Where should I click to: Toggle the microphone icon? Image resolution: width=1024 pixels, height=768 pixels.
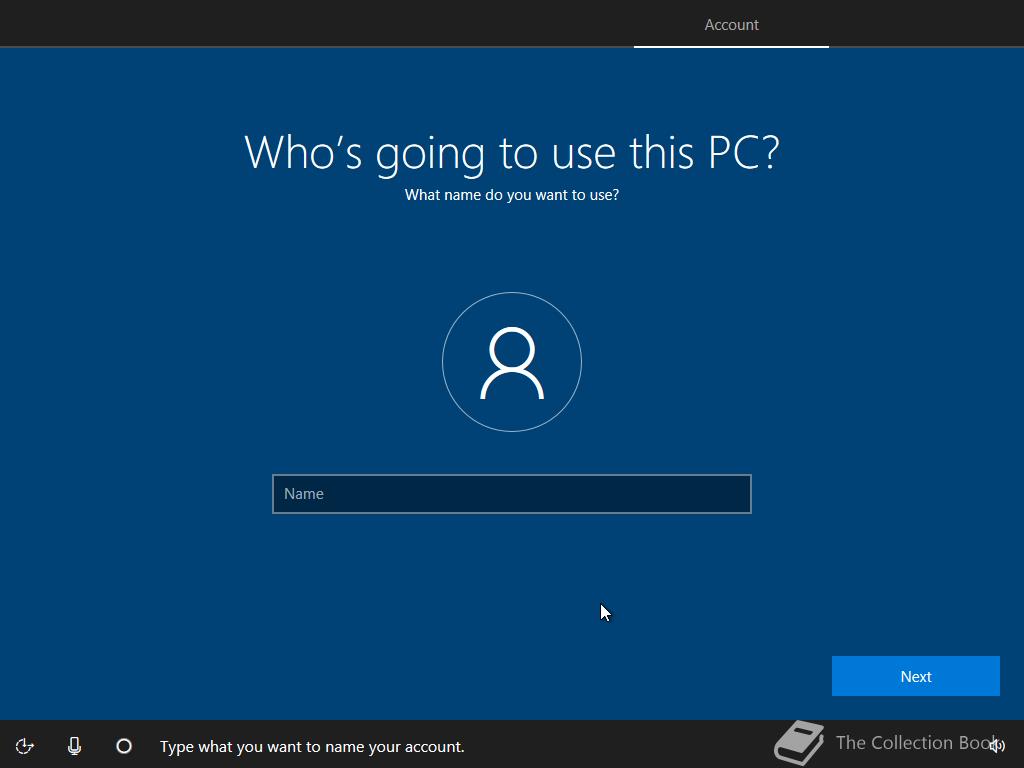click(x=74, y=746)
